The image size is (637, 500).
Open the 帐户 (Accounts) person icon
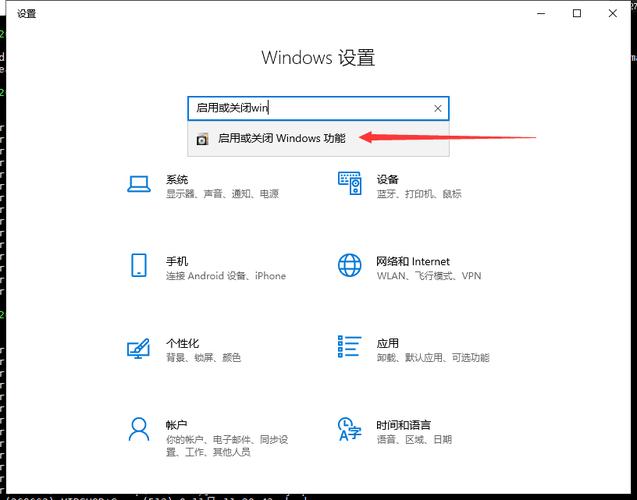[139, 429]
